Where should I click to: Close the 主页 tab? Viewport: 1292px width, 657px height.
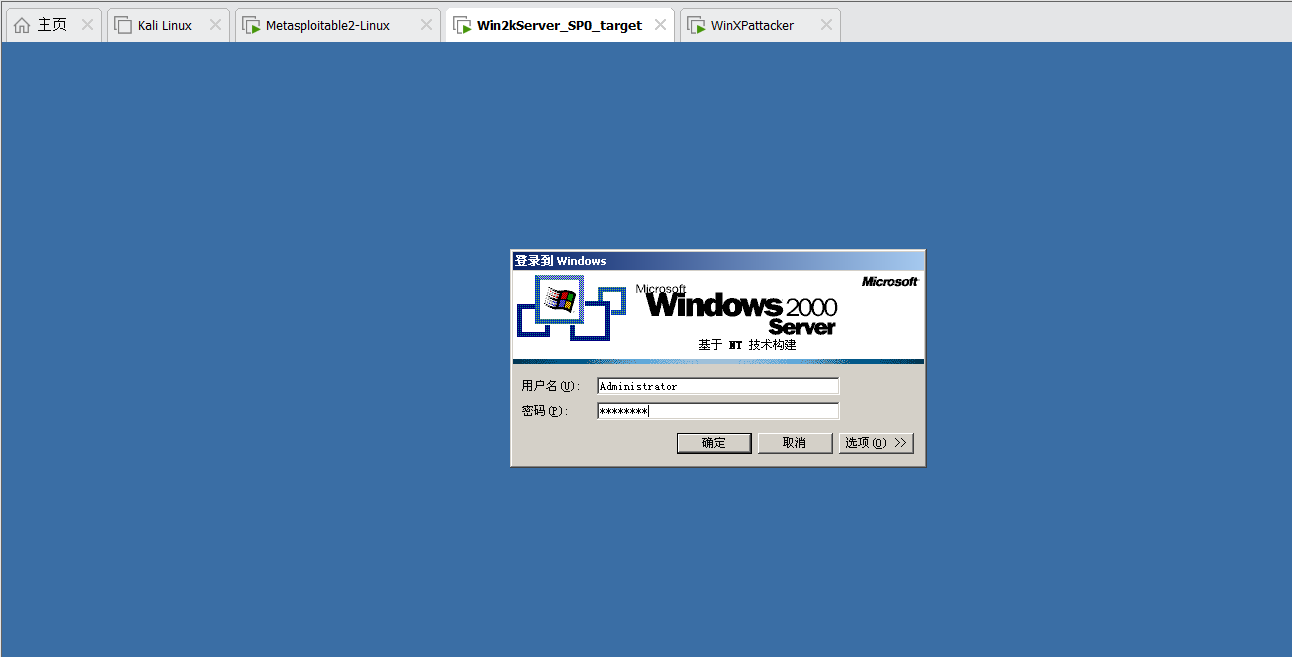[87, 25]
